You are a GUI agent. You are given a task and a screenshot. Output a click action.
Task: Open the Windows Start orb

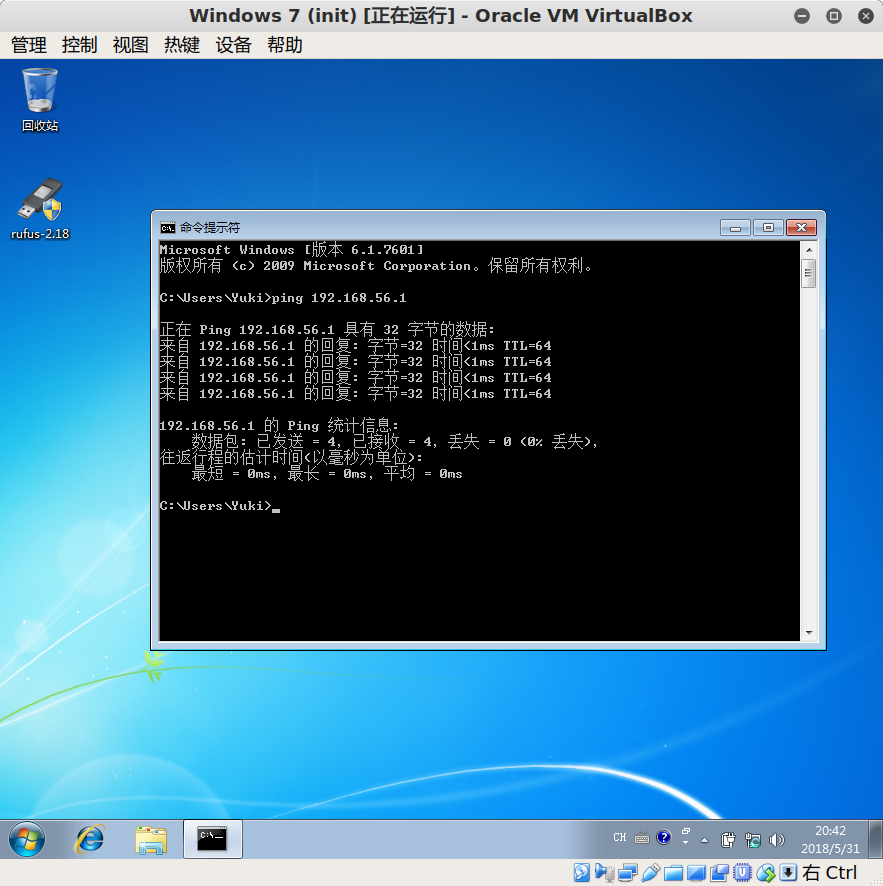pos(27,839)
